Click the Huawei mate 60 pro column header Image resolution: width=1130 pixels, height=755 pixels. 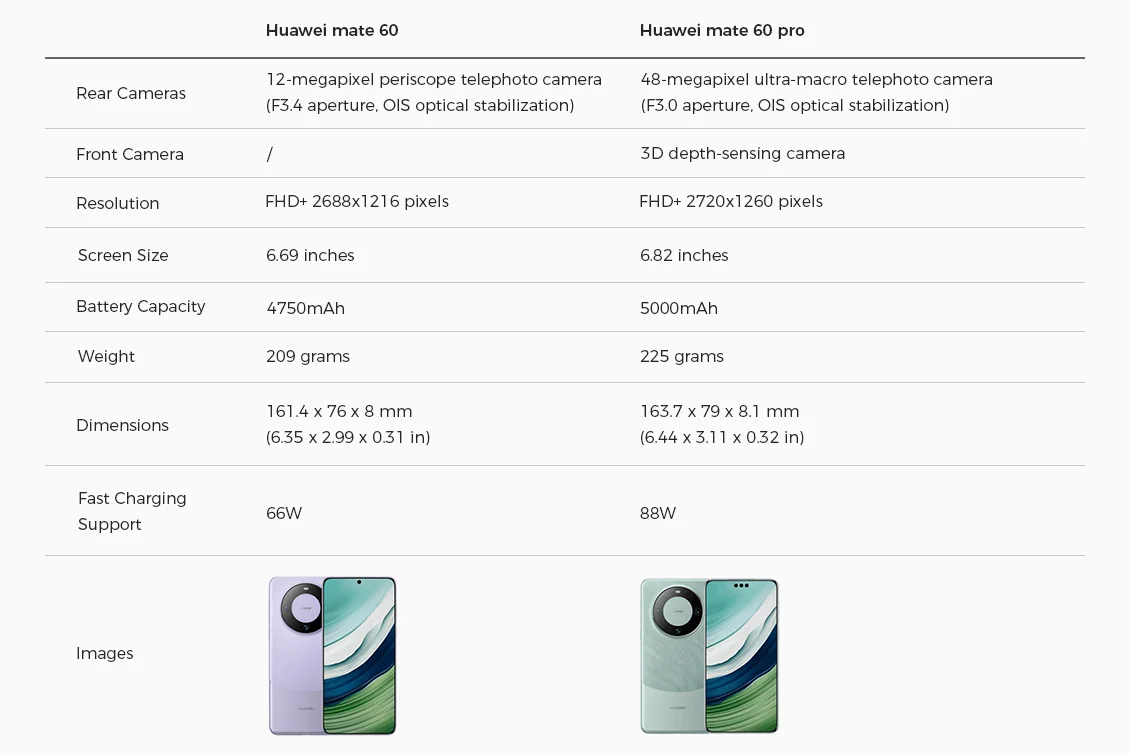(722, 30)
